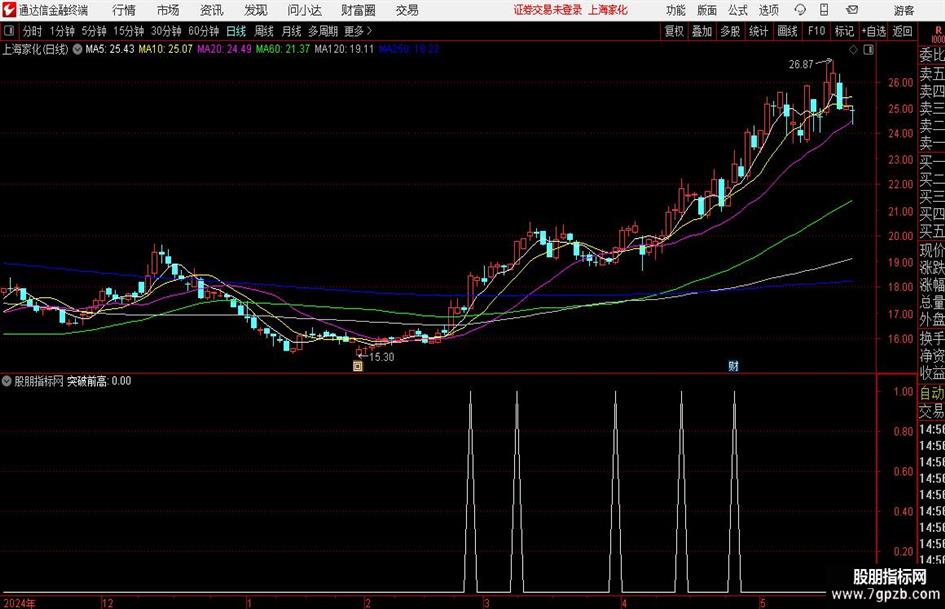Viewport: 945px width, 609px height.
Task: Click the 2024年 date axis label
Action: click(x=19, y=603)
